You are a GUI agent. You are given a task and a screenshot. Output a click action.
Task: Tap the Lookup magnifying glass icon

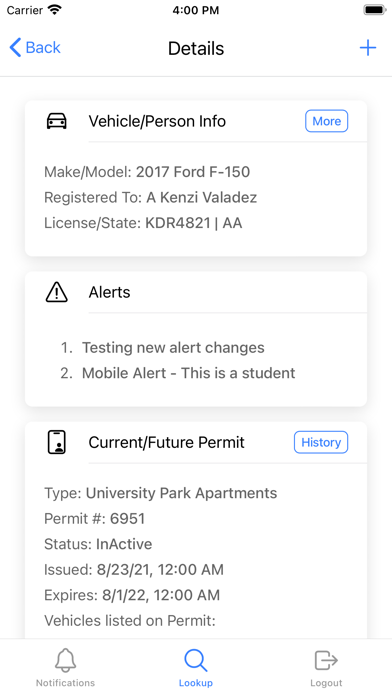pos(196,660)
